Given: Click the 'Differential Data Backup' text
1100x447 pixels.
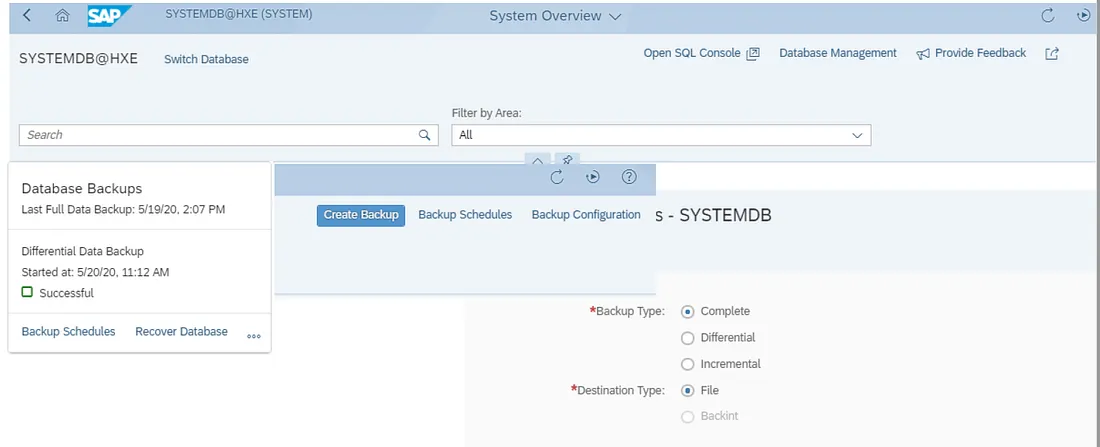Looking at the screenshot, I should coord(83,251).
